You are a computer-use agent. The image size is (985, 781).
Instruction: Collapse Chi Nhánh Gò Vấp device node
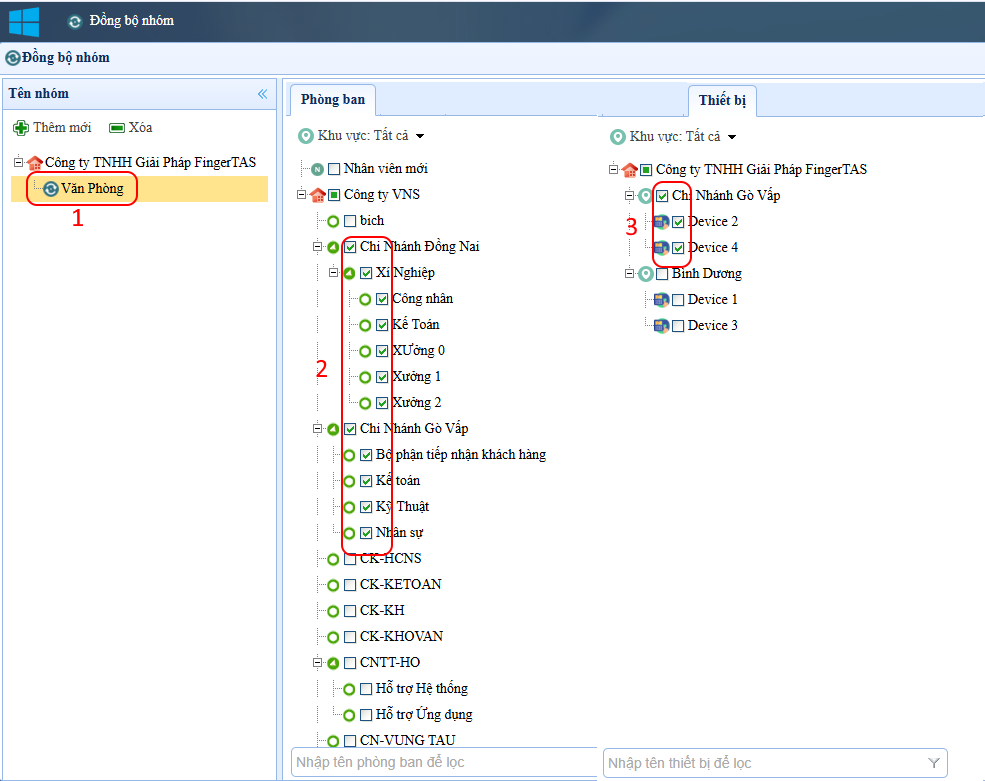pos(629,195)
